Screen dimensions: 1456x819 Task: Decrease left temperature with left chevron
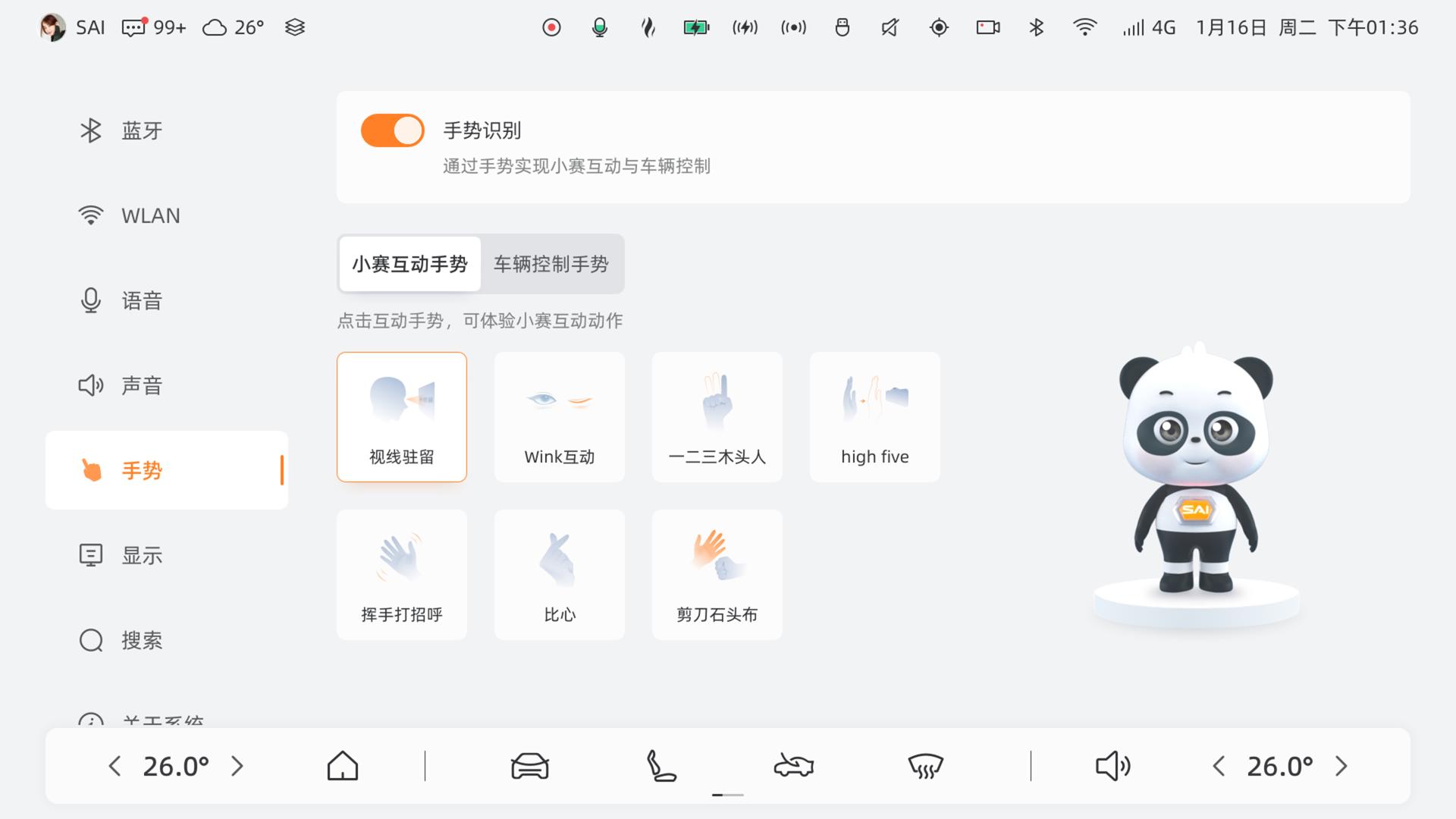115,766
